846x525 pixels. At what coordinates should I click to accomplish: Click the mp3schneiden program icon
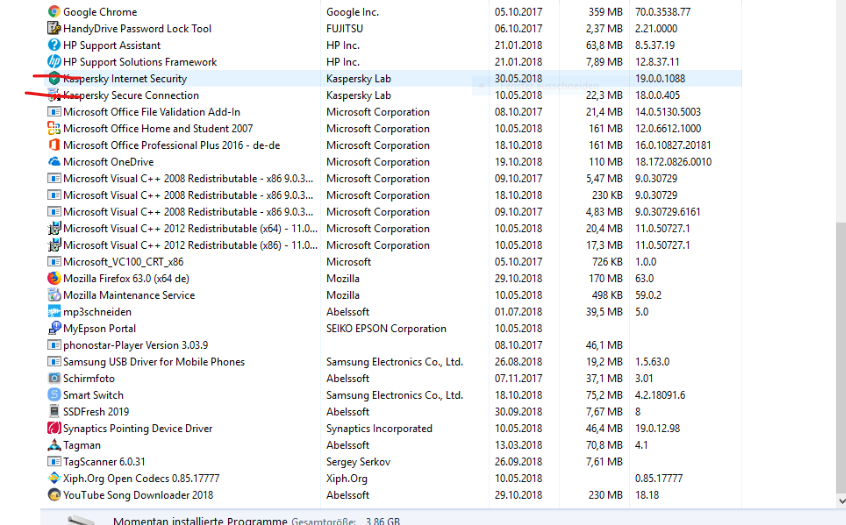point(54,311)
